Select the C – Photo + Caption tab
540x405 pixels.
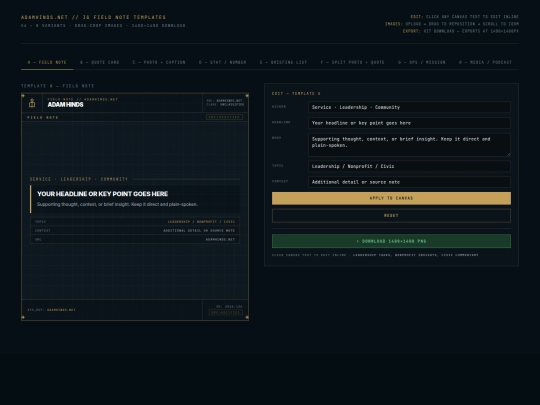point(159,62)
